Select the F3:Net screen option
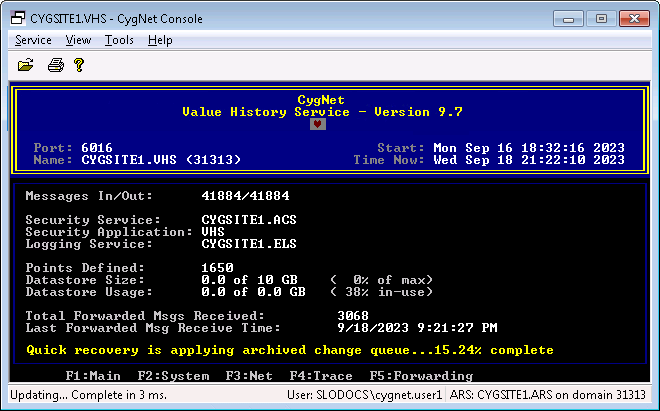660x411 pixels. tap(249, 376)
